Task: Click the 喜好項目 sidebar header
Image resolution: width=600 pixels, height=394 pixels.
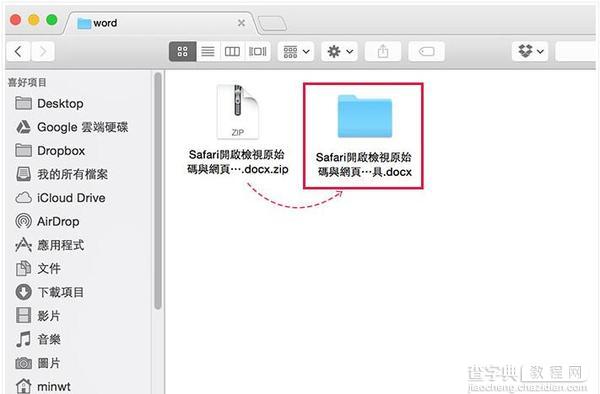Action: point(27,82)
